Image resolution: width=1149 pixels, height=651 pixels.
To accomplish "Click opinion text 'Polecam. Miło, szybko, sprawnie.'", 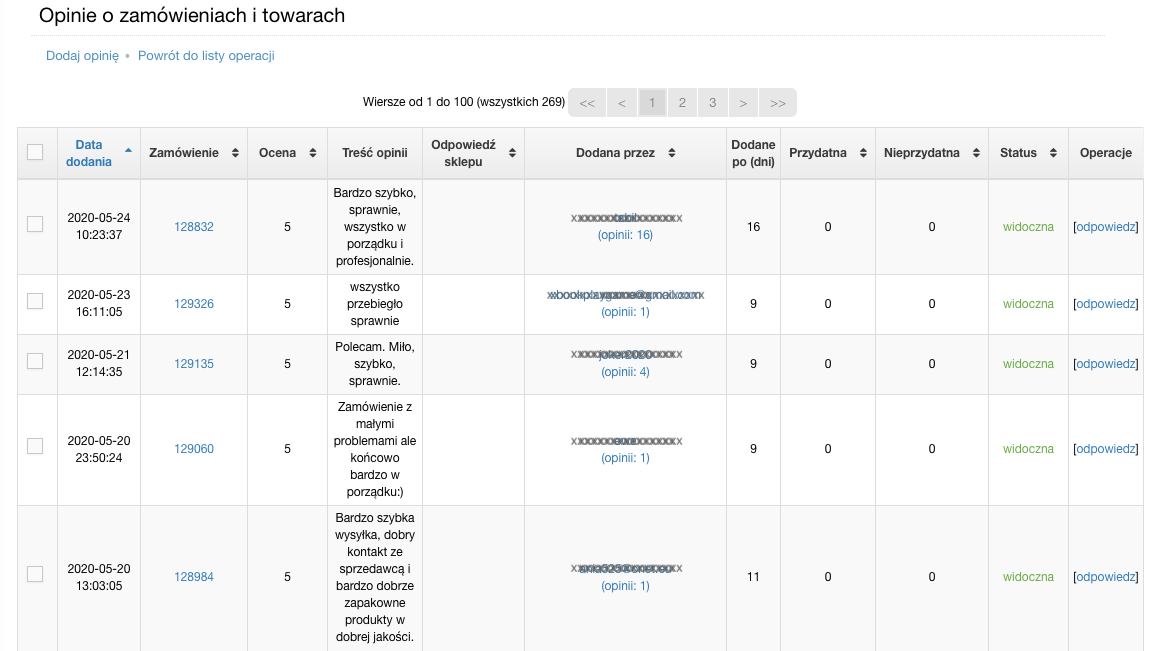I will (x=374, y=364).
